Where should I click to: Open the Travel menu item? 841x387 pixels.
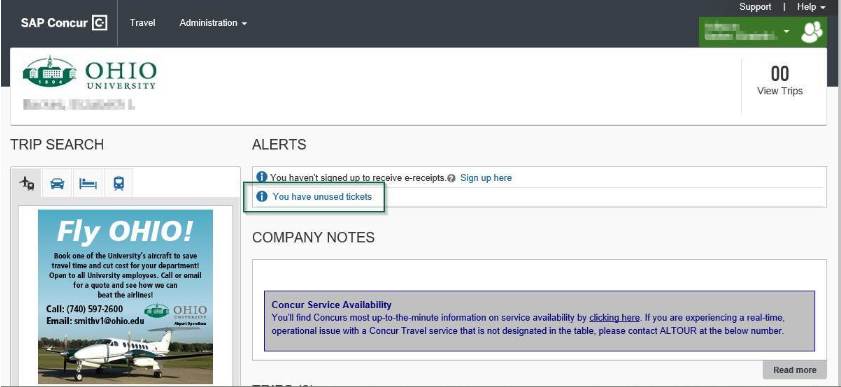pos(142,23)
